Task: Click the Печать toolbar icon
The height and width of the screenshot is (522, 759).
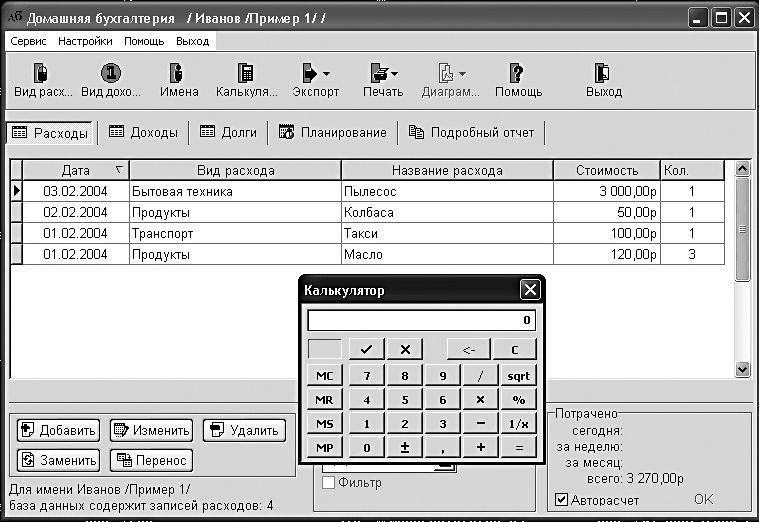Action: (x=379, y=74)
